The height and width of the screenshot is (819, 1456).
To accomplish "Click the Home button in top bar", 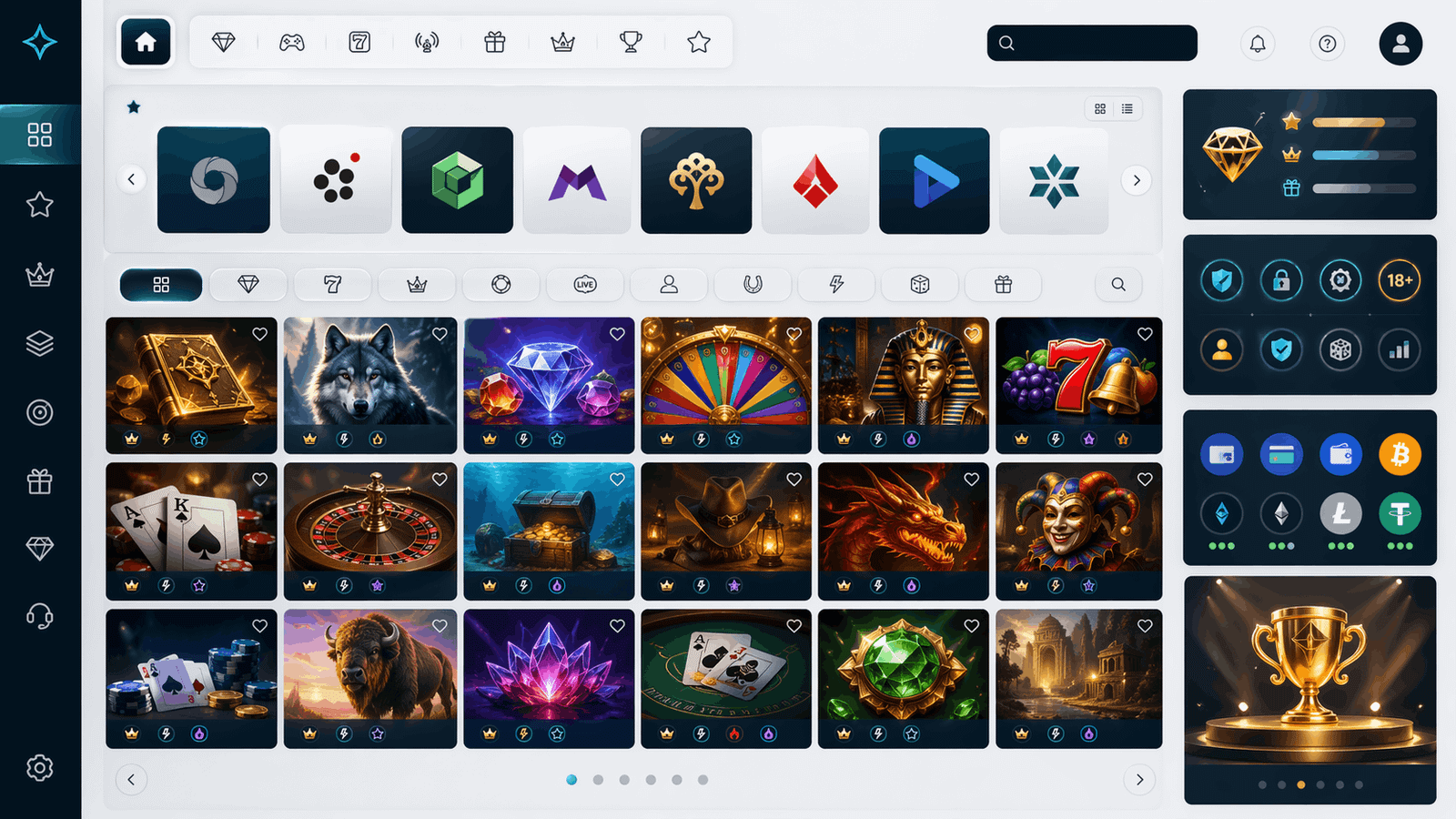I will pos(146,42).
